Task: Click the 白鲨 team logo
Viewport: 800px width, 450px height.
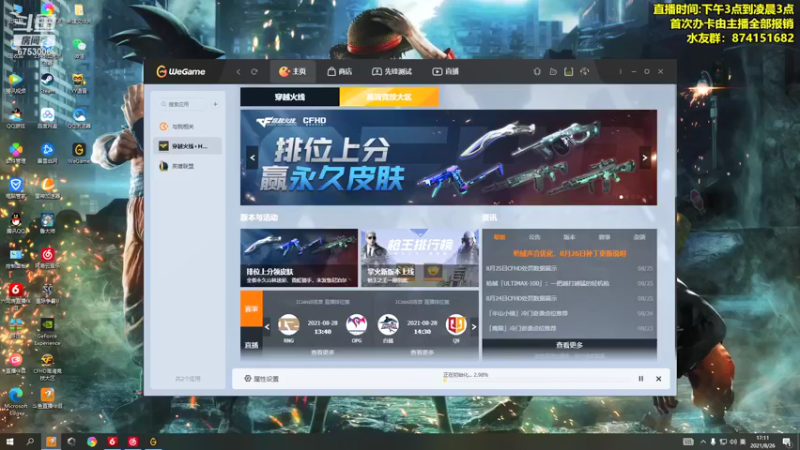Action: (388, 324)
